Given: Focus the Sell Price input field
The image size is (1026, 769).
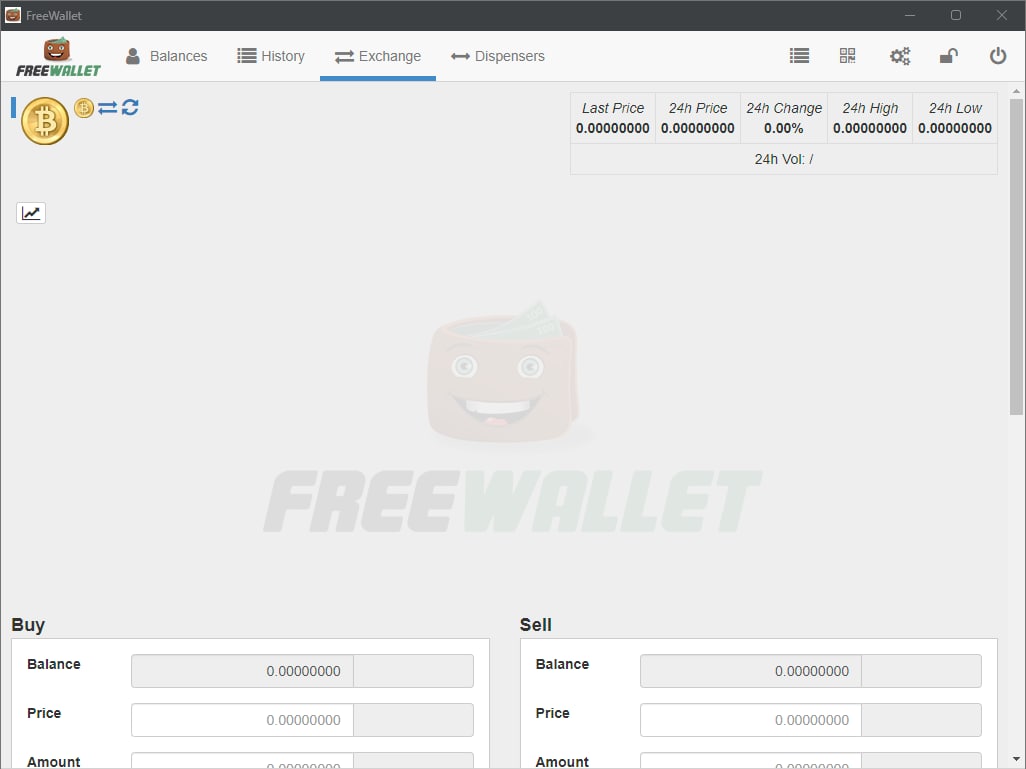Looking at the screenshot, I should coord(751,720).
